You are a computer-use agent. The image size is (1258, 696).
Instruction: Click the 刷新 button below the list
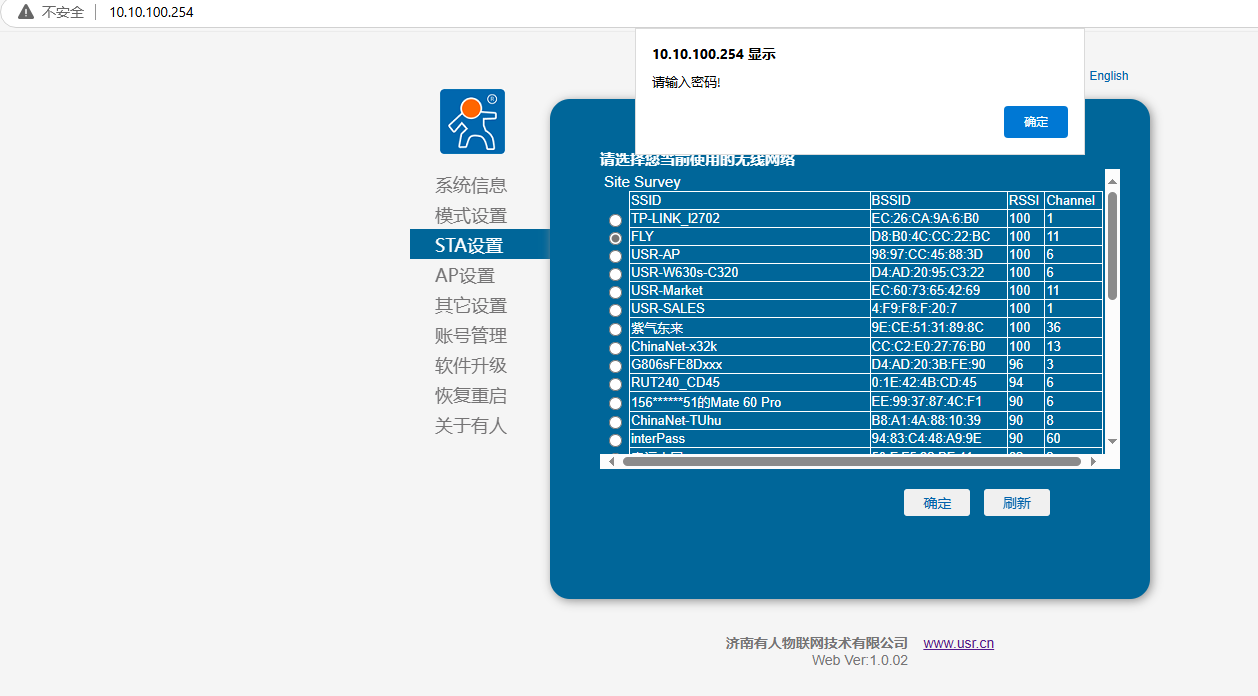1016,503
